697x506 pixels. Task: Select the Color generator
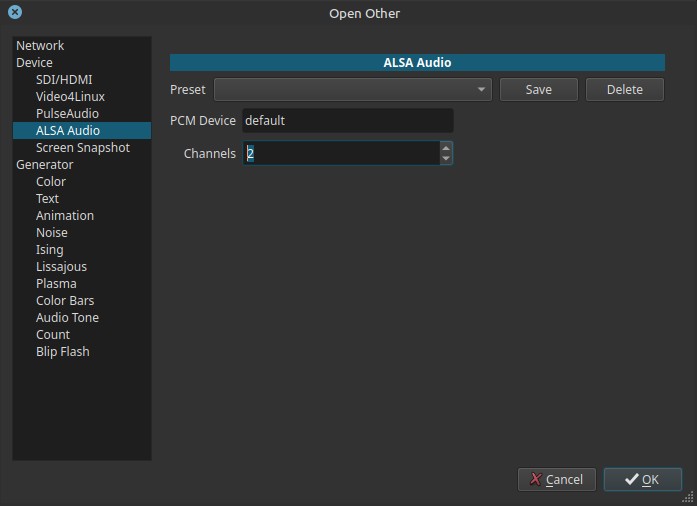pos(51,182)
